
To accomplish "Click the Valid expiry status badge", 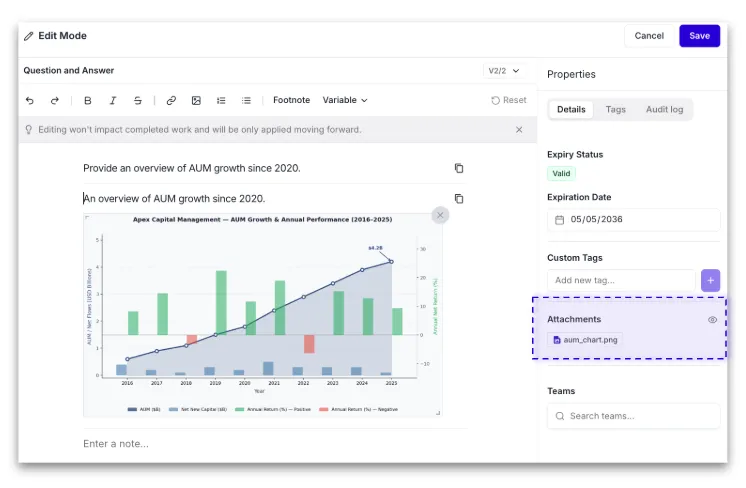I will [561, 174].
